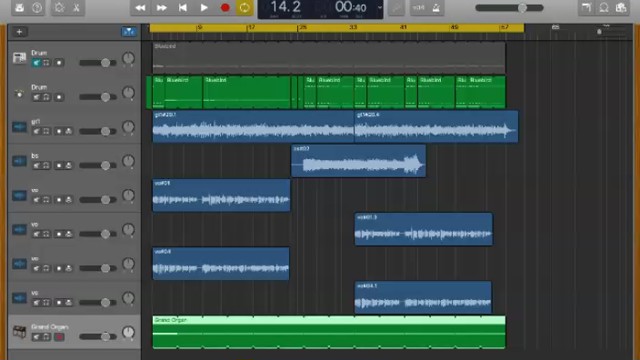
Task: Click the Grand Organ track volume slider
Action: (x=98, y=337)
